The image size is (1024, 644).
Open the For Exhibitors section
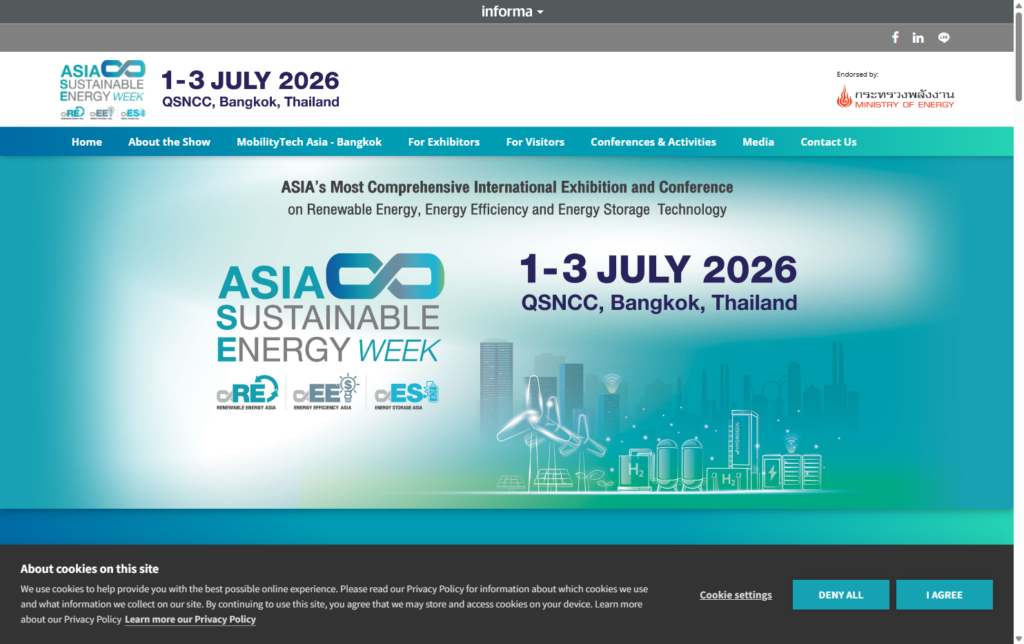point(443,141)
